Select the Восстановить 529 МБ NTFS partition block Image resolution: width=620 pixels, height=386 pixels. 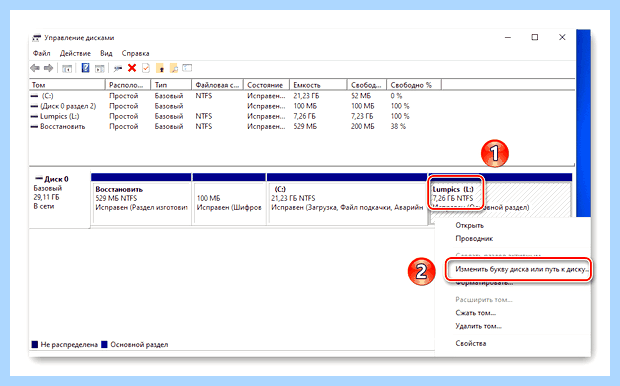point(141,199)
